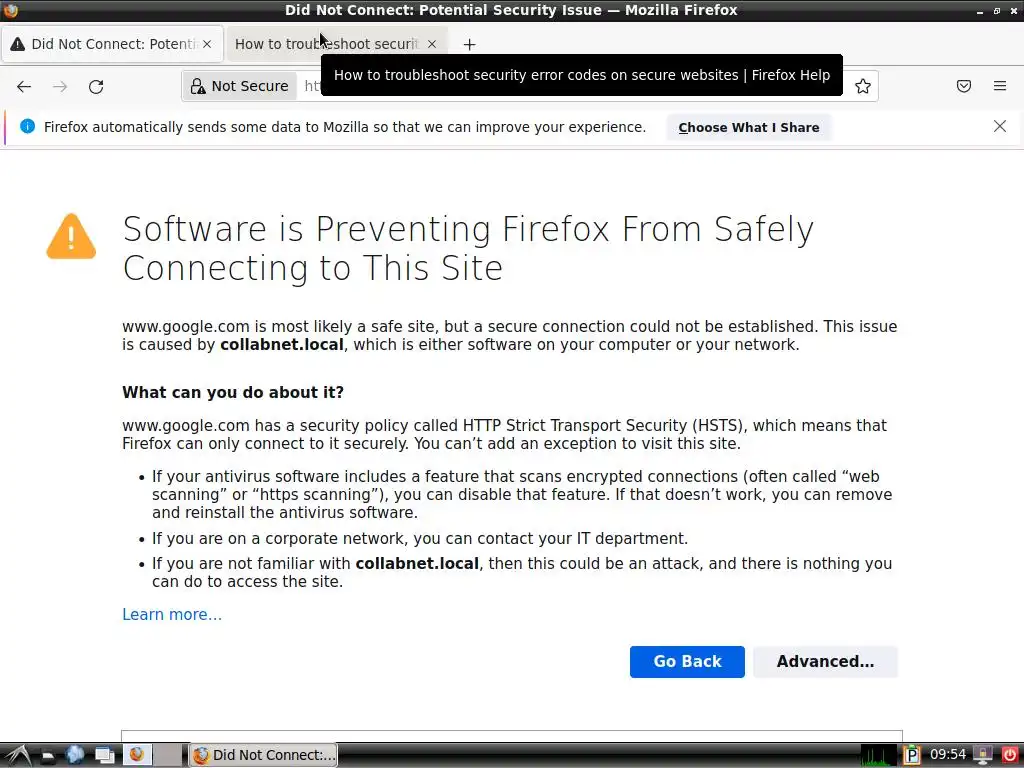Open the Learn more link

click(172, 615)
